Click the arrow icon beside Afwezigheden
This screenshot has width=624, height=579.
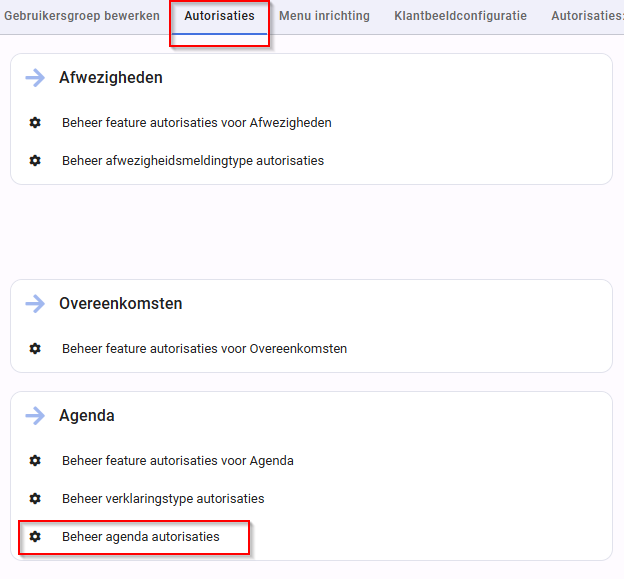(x=35, y=78)
